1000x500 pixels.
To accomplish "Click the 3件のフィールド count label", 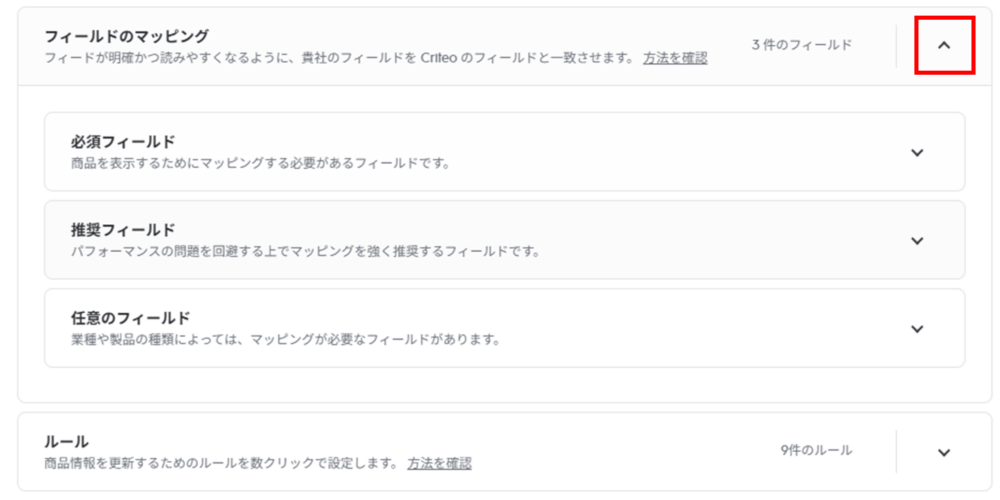I will tap(802, 45).
